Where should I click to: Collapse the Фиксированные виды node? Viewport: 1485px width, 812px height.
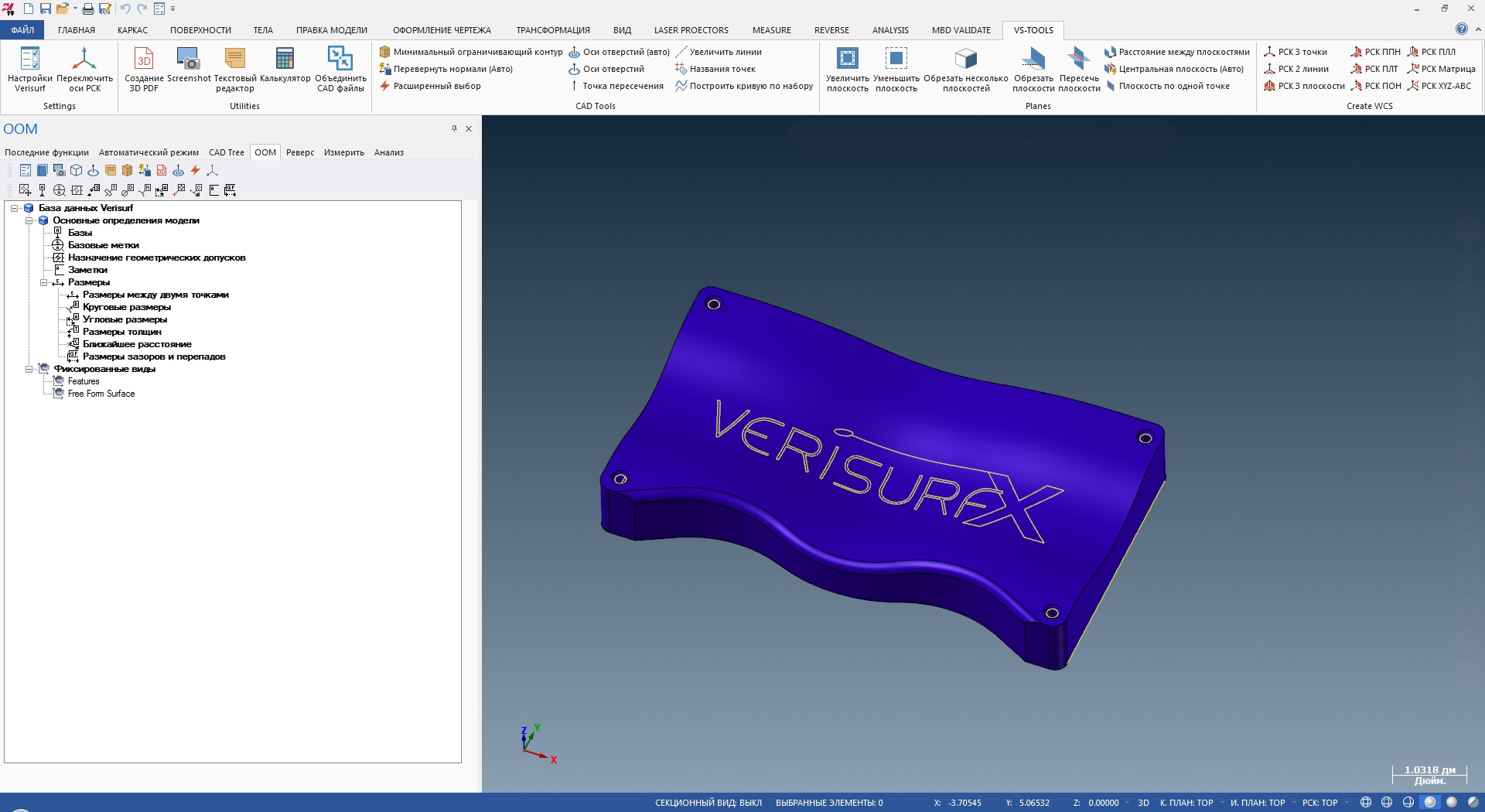point(29,369)
